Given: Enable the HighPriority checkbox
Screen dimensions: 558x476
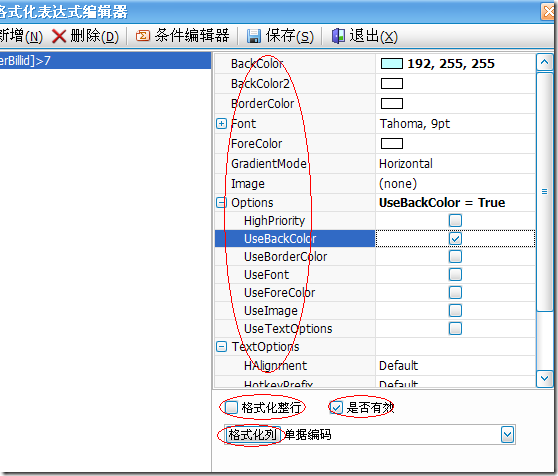Looking at the screenshot, I should click(x=455, y=221).
